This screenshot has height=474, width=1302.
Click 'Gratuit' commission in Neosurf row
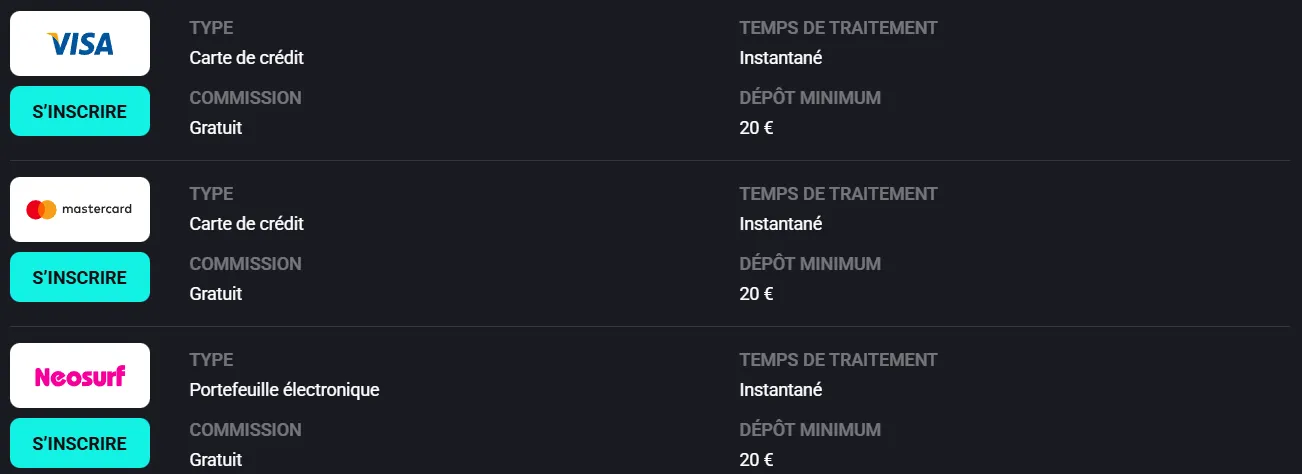(x=215, y=460)
